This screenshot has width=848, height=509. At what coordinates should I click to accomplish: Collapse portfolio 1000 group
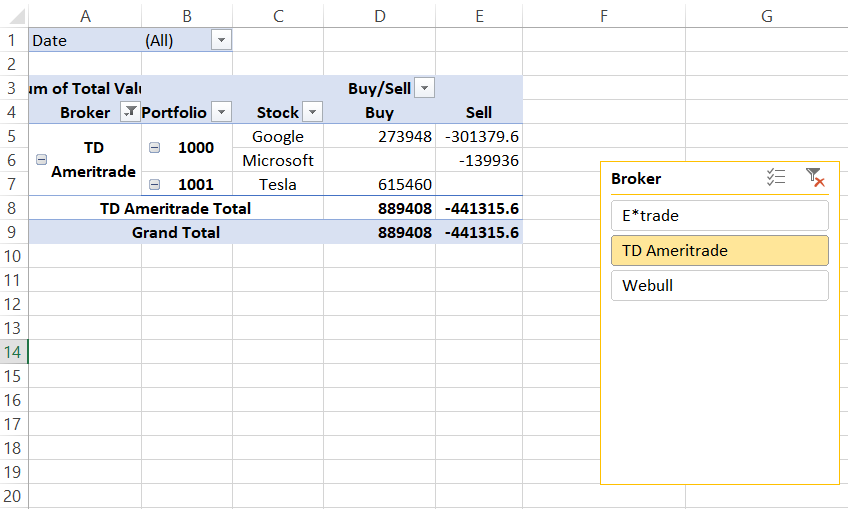pyautogui.click(x=155, y=148)
